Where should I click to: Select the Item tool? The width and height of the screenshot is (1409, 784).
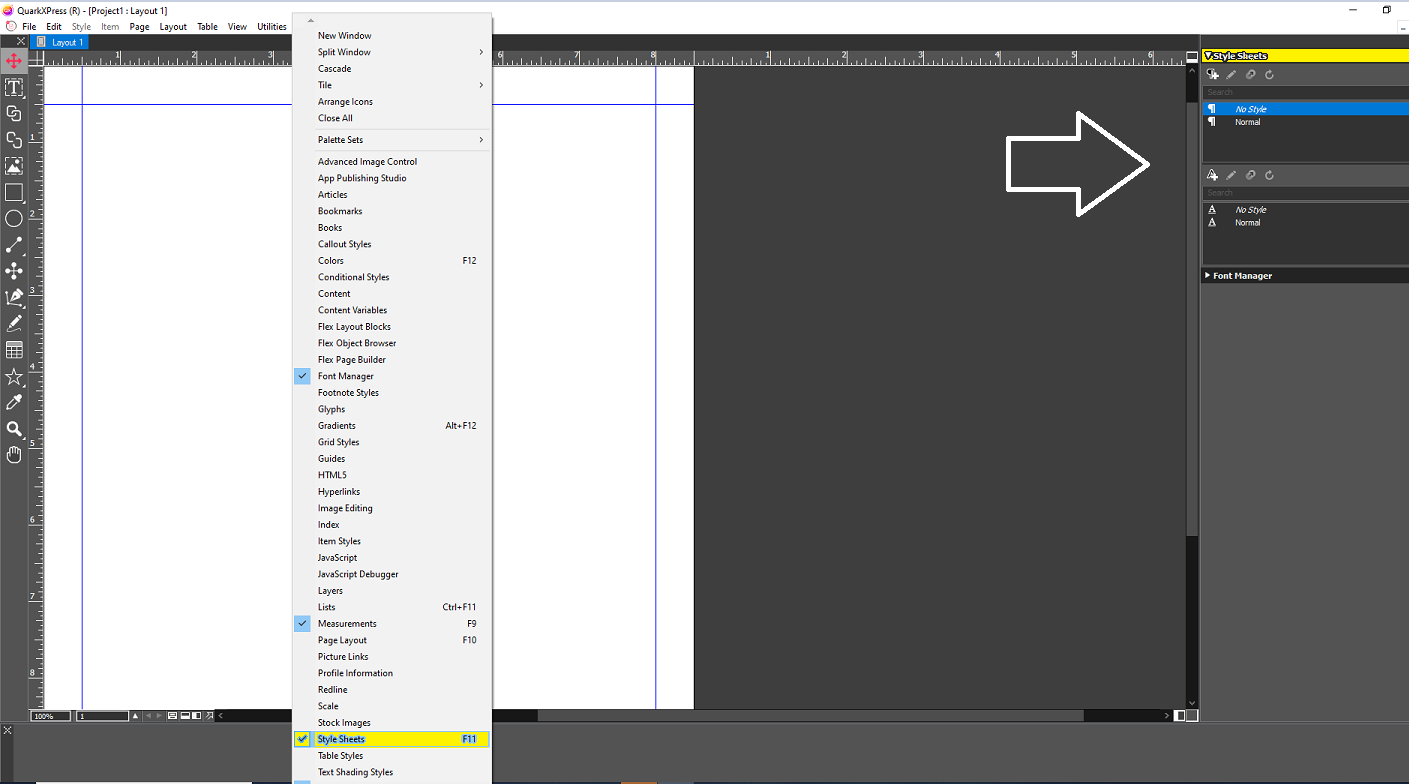tap(14, 61)
